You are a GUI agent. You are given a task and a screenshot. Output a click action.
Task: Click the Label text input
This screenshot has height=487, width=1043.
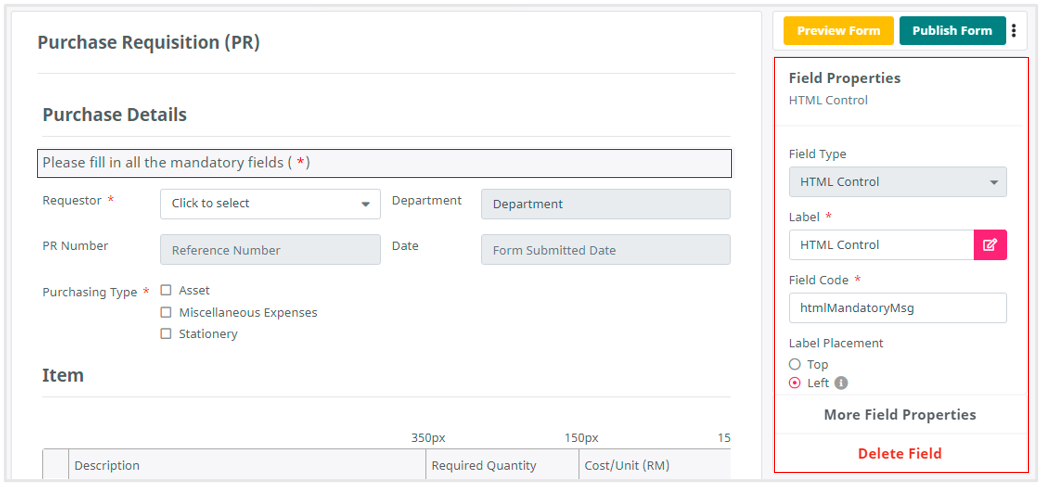880,245
